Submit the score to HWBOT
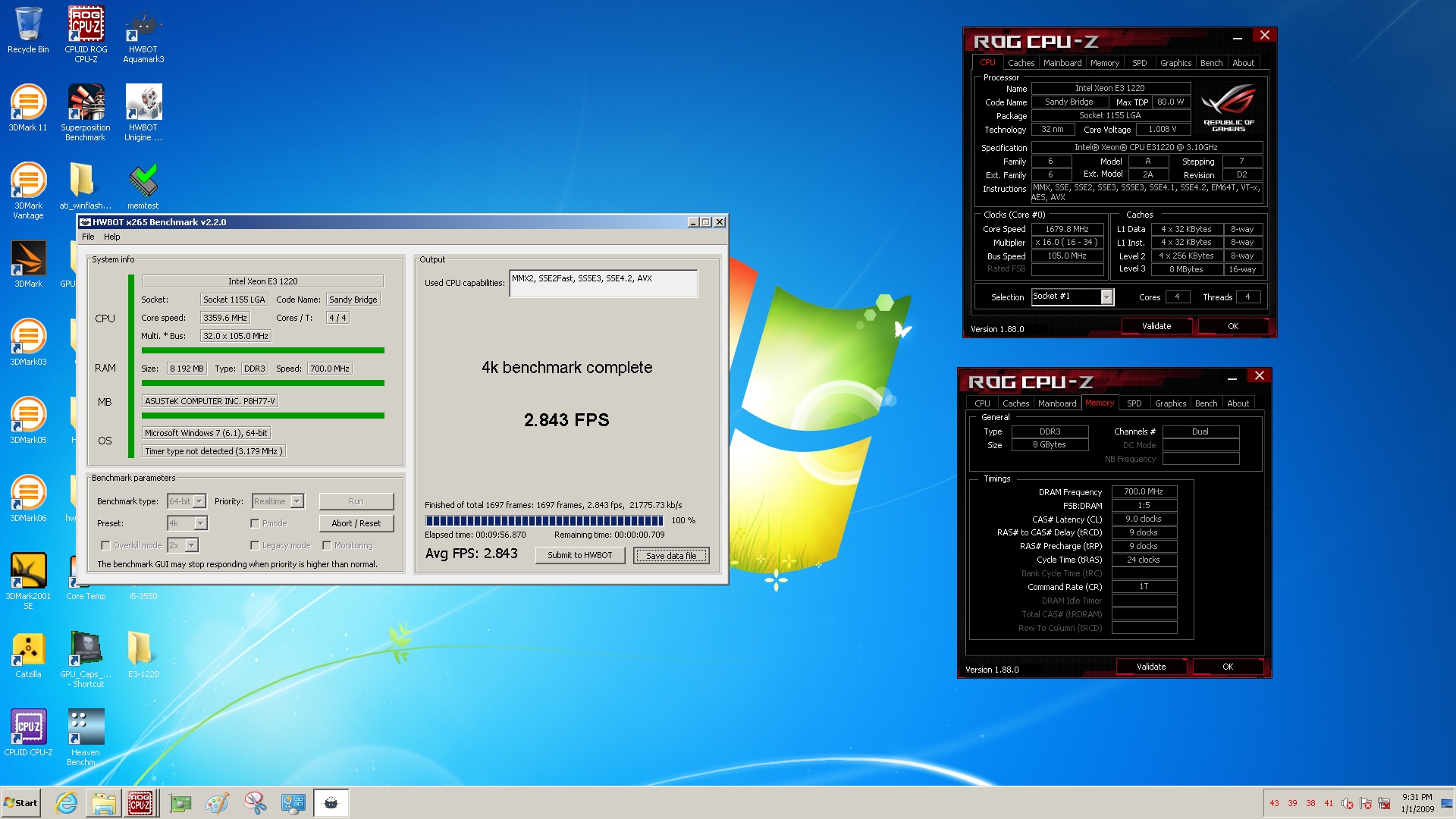The image size is (1456, 819). coord(580,555)
